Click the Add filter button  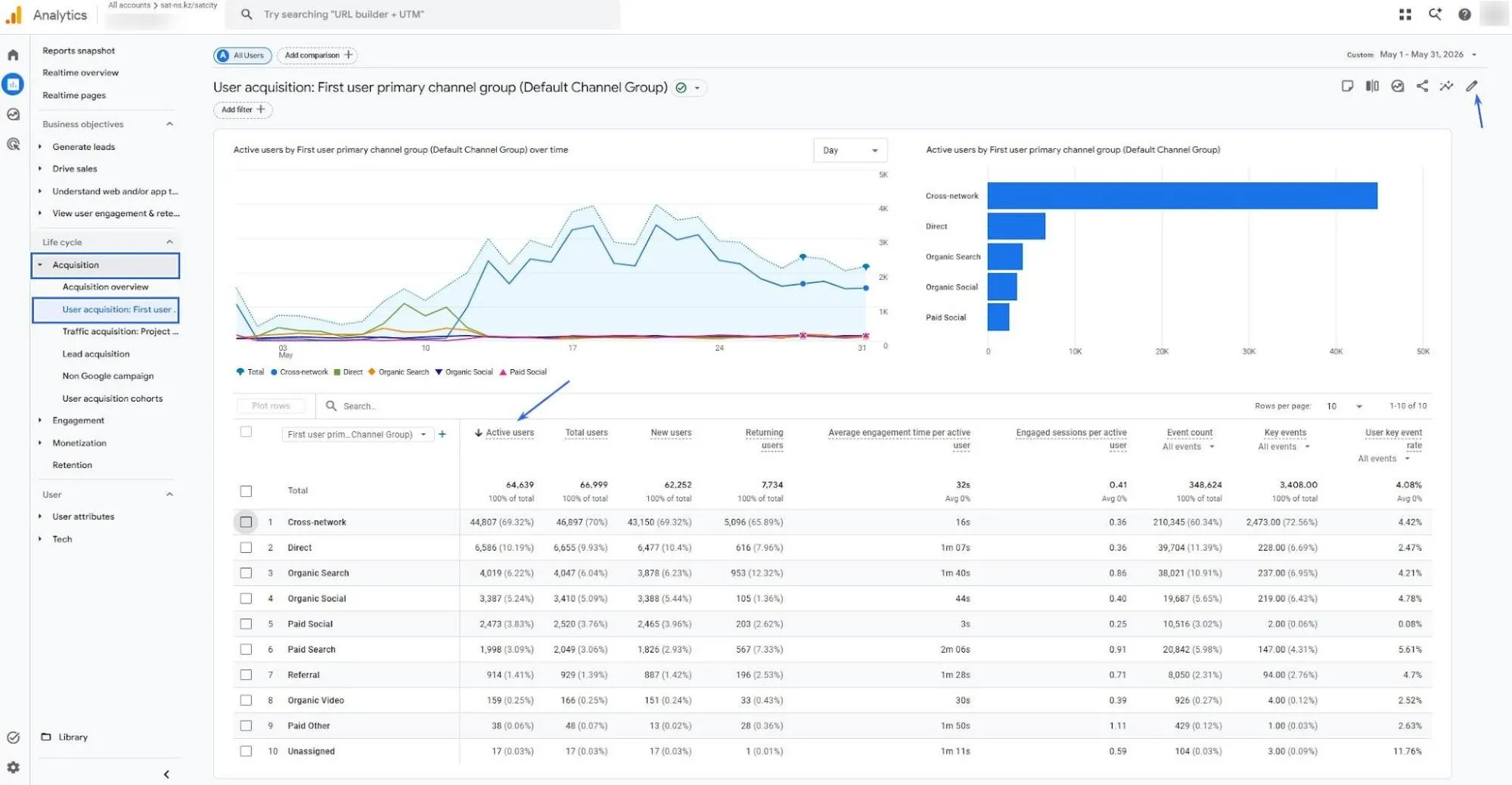point(243,110)
